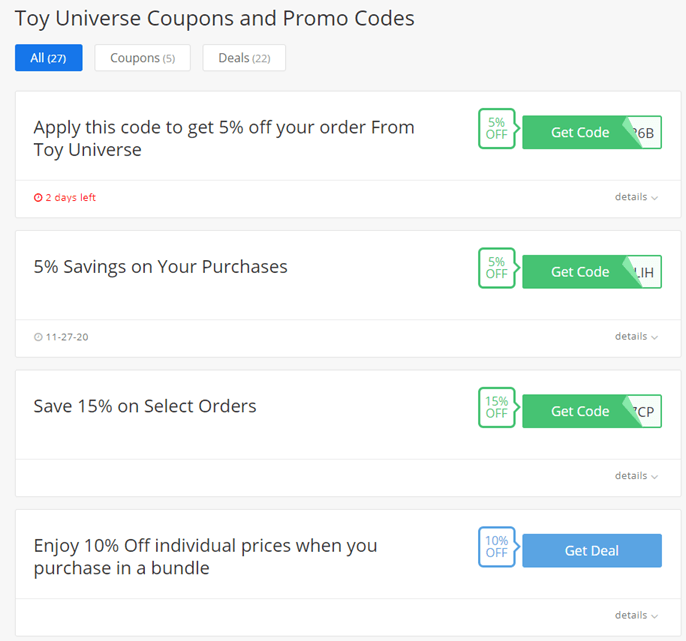This screenshot has height=641, width=686.
Task: Open the Enjoy 10% Off bundle offer title
Action: 206,557
